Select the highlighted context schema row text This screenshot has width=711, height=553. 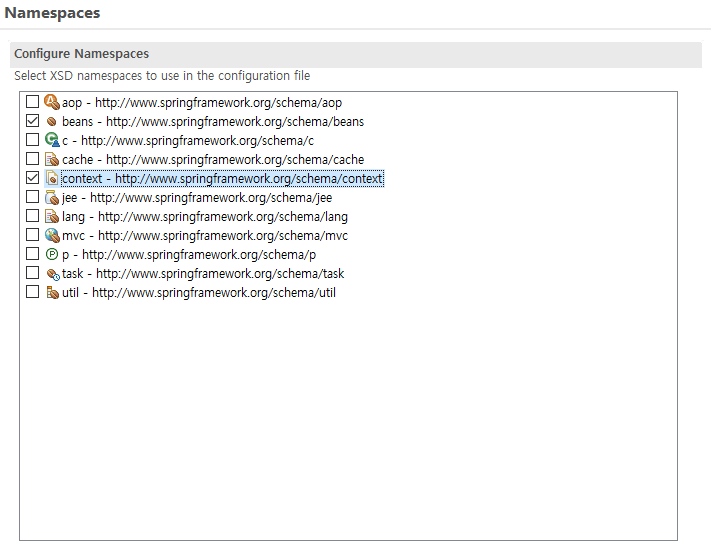pyautogui.click(x=222, y=179)
